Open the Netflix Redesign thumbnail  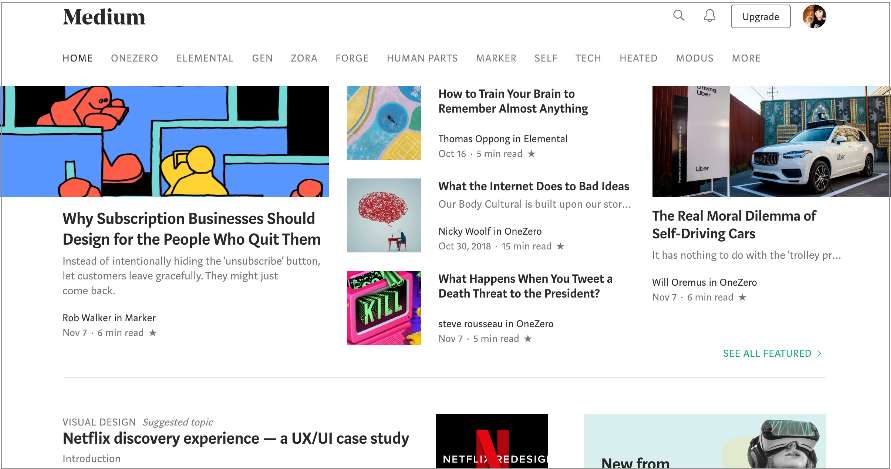[x=492, y=441]
